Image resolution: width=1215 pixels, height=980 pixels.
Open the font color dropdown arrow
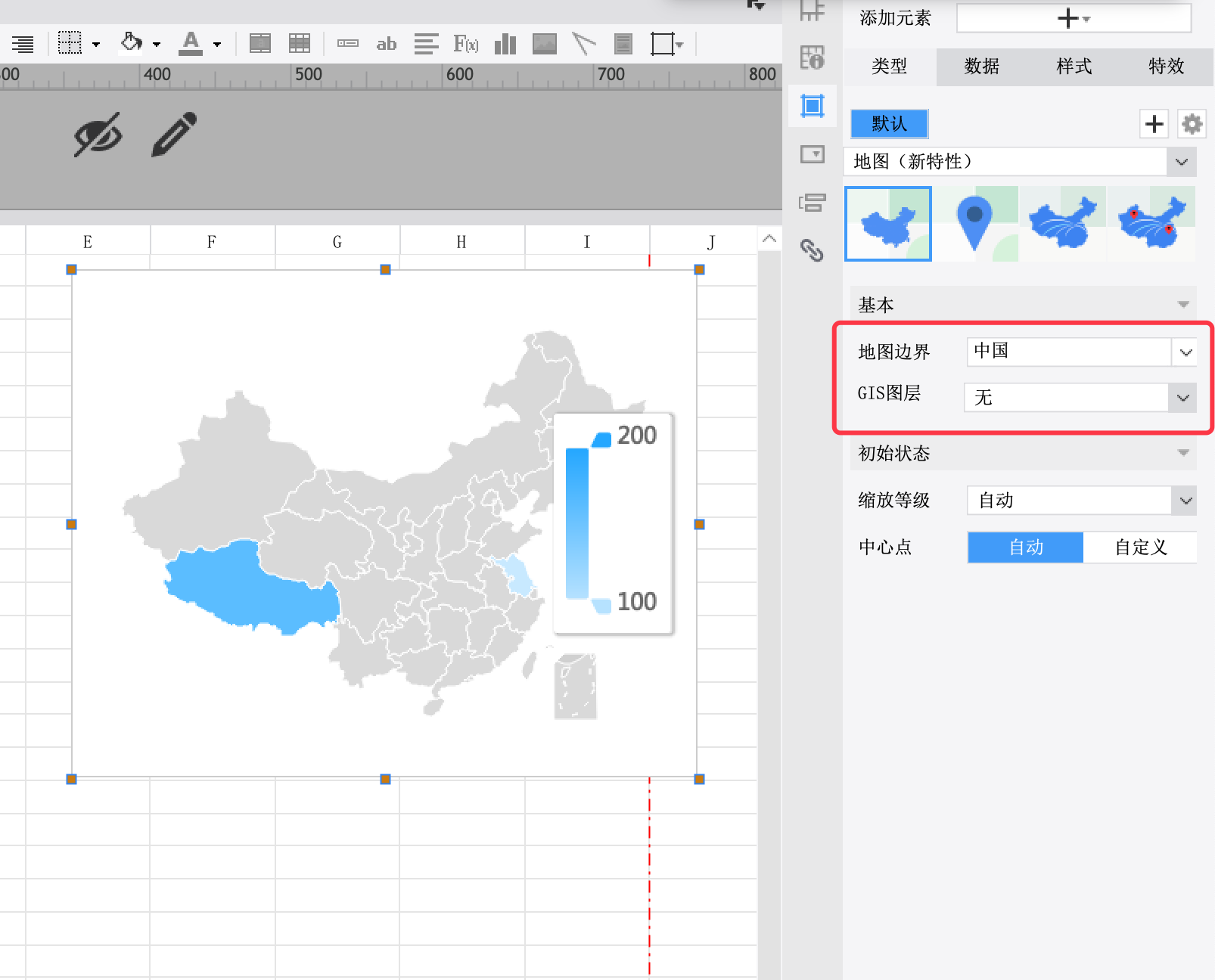pos(217,45)
